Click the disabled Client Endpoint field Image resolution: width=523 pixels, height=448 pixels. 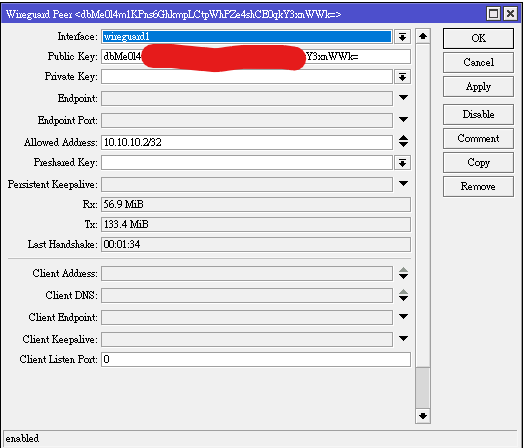247,317
